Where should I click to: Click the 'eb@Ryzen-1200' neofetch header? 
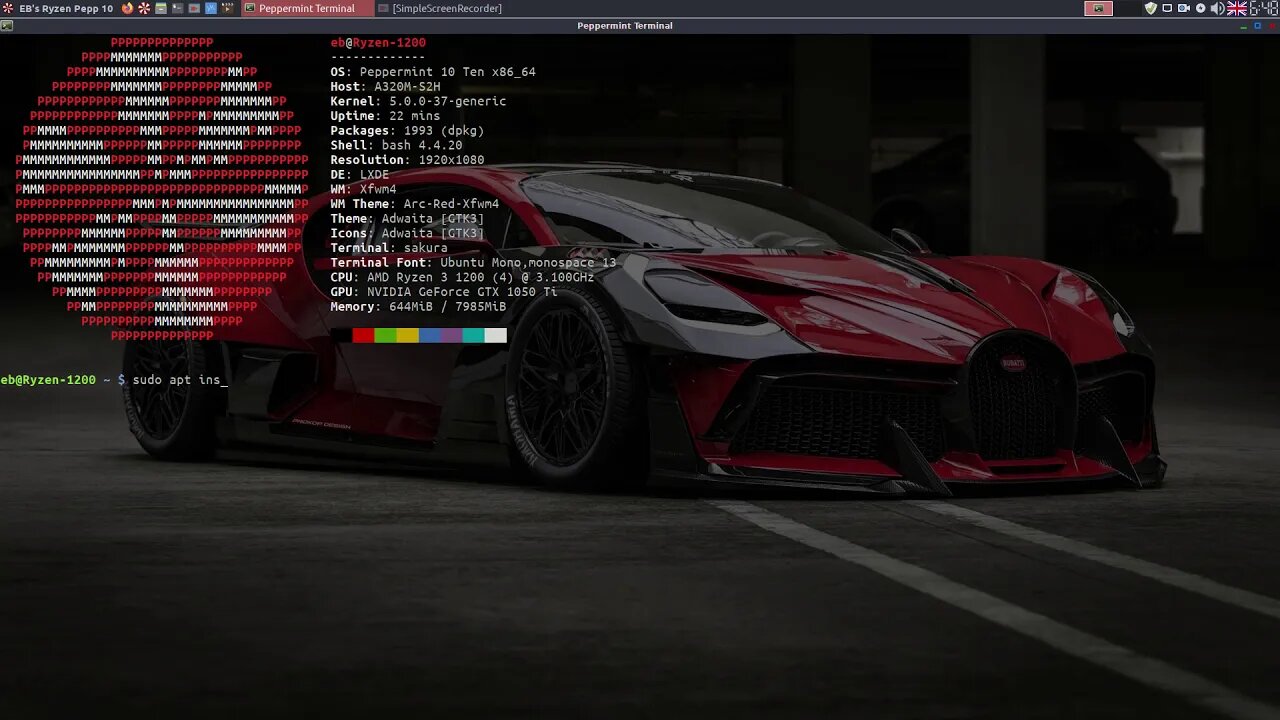[x=378, y=43]
